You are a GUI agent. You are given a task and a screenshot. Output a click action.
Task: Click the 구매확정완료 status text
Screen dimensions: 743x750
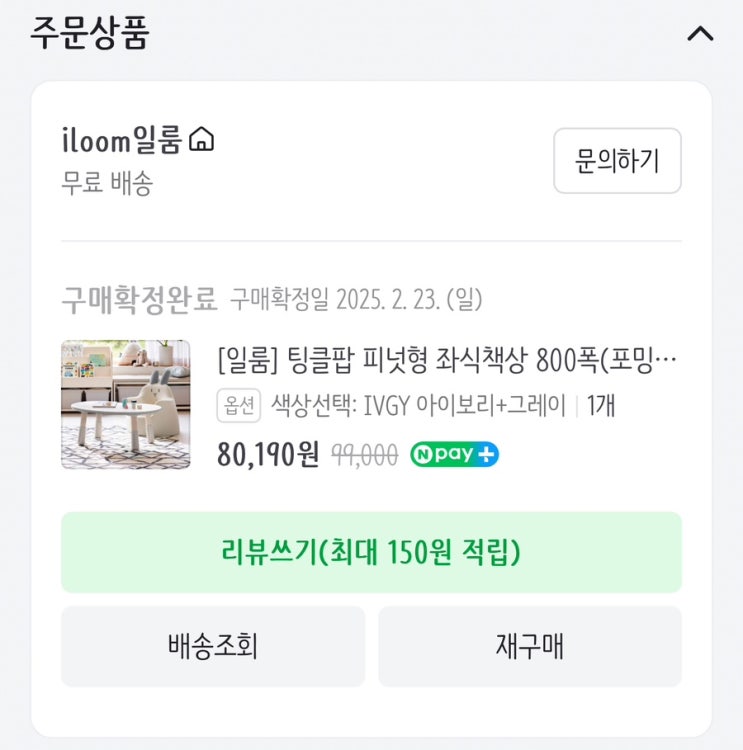(139, 298)
